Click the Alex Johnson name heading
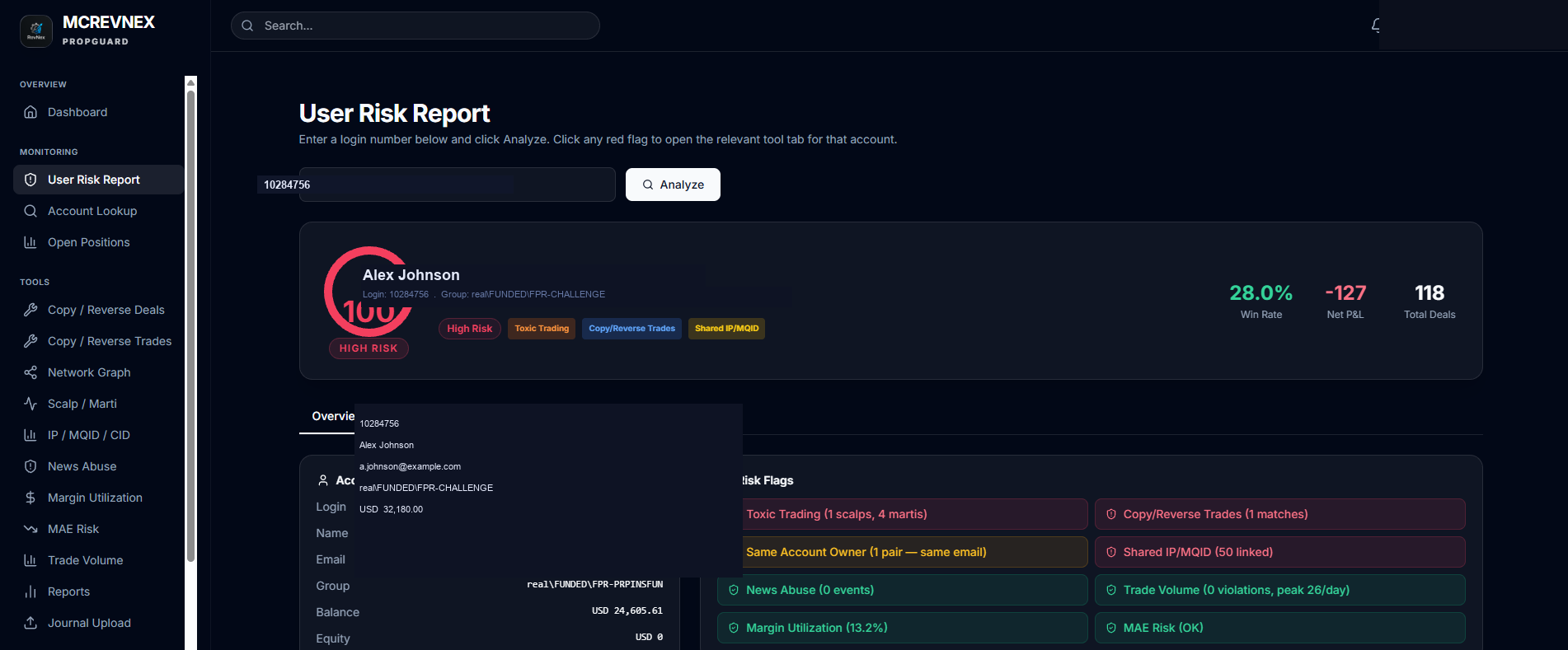 click(411, 275)
